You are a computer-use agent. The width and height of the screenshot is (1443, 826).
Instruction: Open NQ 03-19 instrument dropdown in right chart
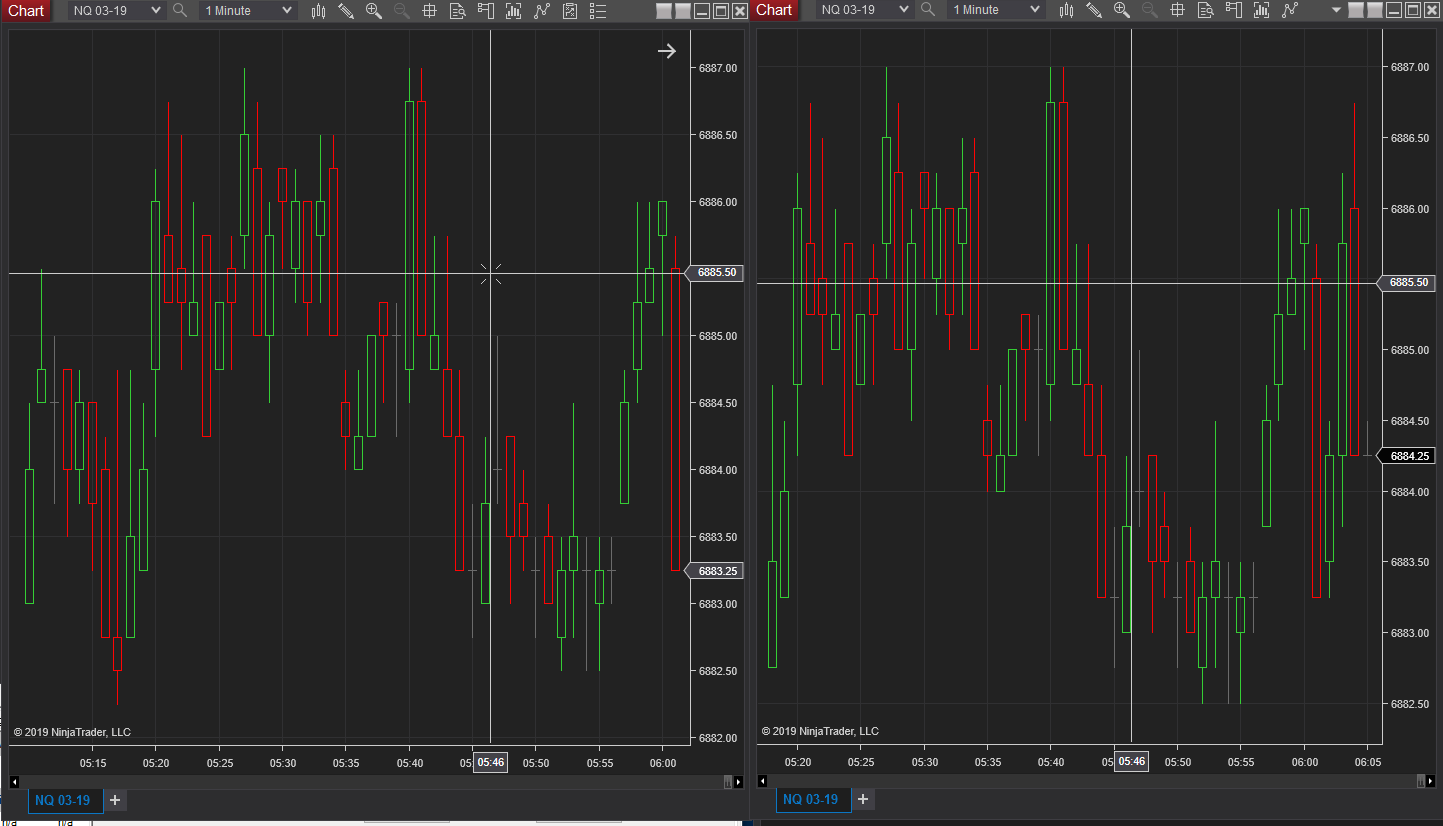point(865,10)
